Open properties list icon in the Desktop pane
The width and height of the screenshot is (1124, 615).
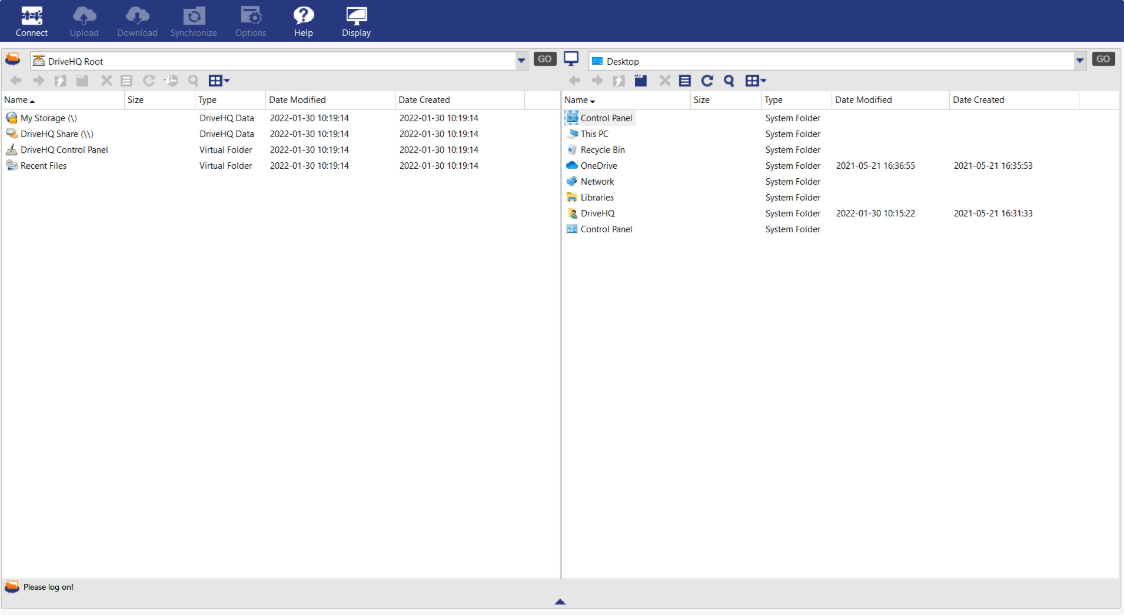click(x=685, y=81)
